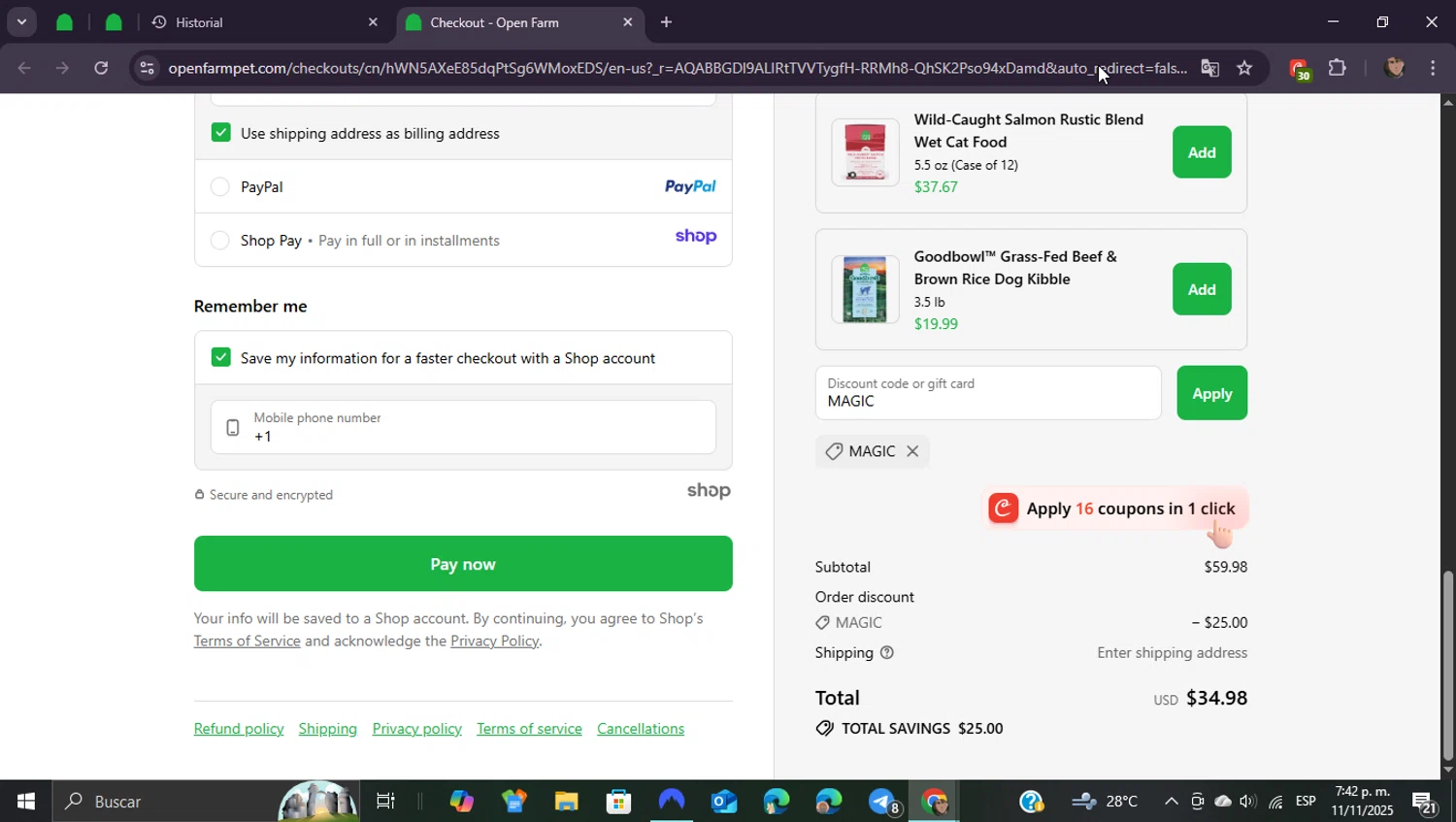Open the OneDrive cloud tray icon
The height and width of the screenshot is (822, 1456).
(x=1223, y=802)
